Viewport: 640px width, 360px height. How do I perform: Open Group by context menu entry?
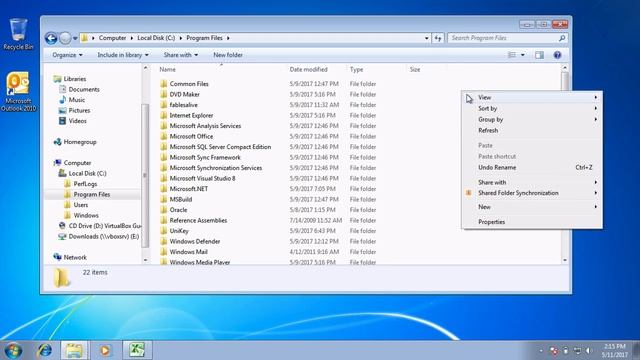click(x=532, y=120)
